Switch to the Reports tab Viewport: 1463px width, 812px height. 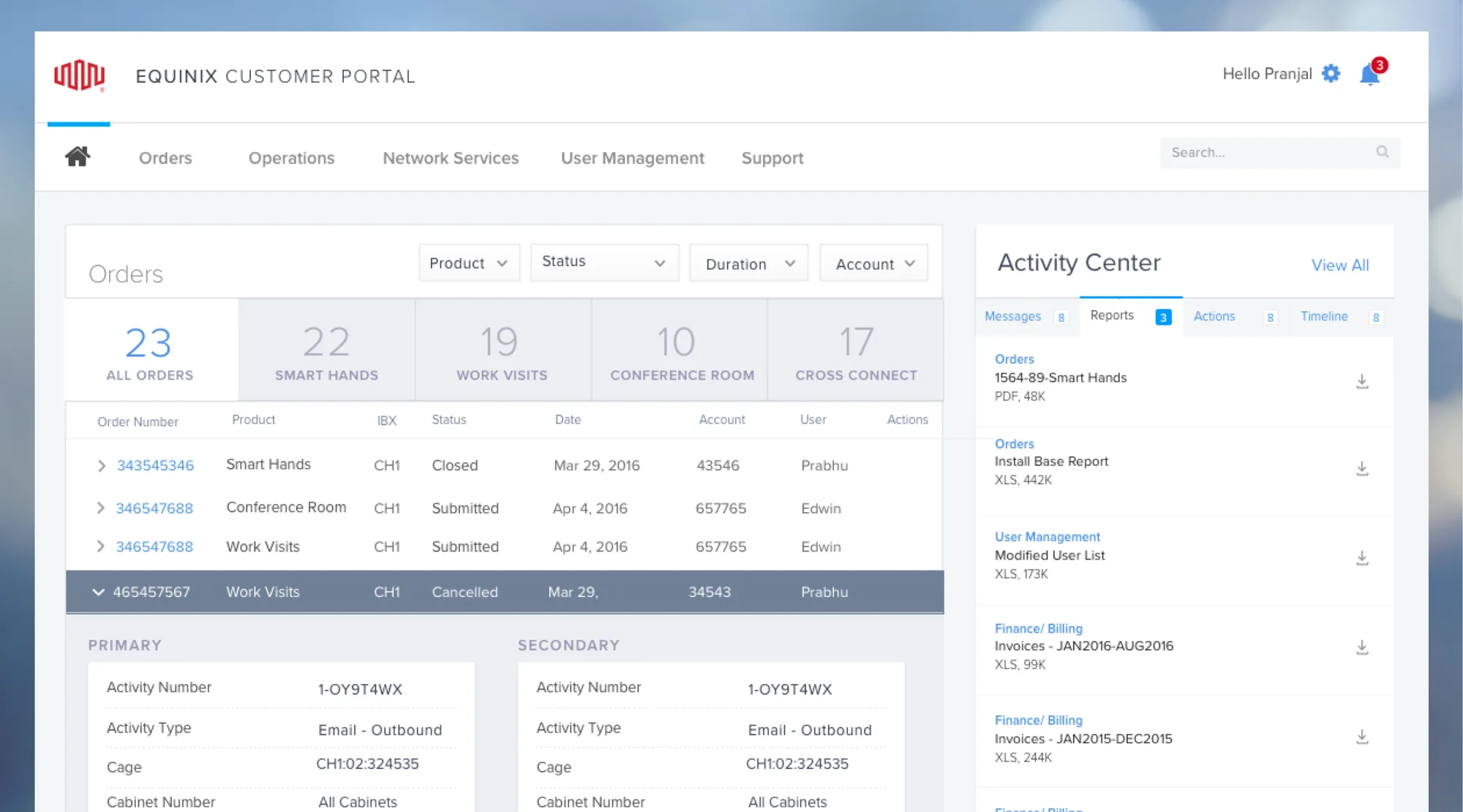[1131, 316]
